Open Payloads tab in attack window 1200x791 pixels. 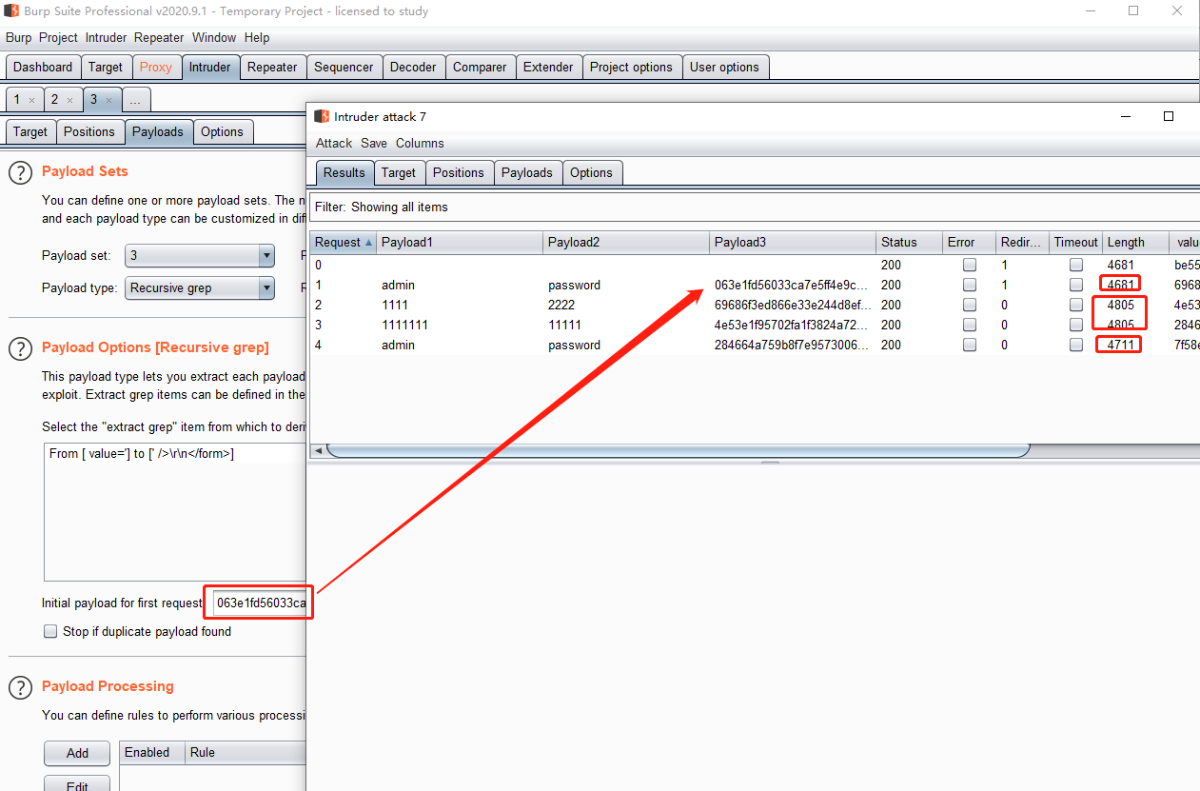click(x=527, y=173)
